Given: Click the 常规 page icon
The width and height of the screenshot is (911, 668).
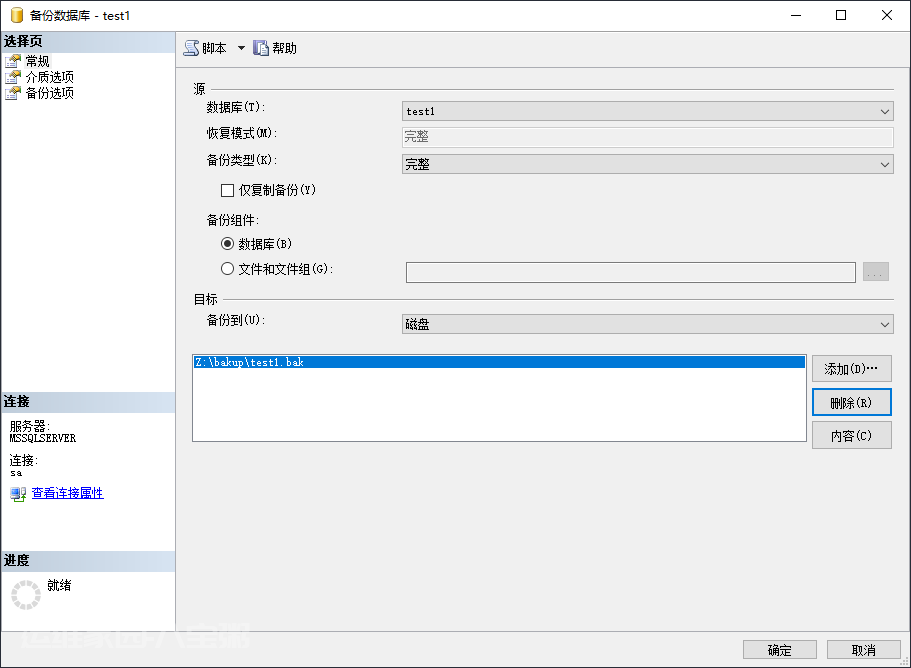Looking at the screenshot, I should tap(13, 61).
